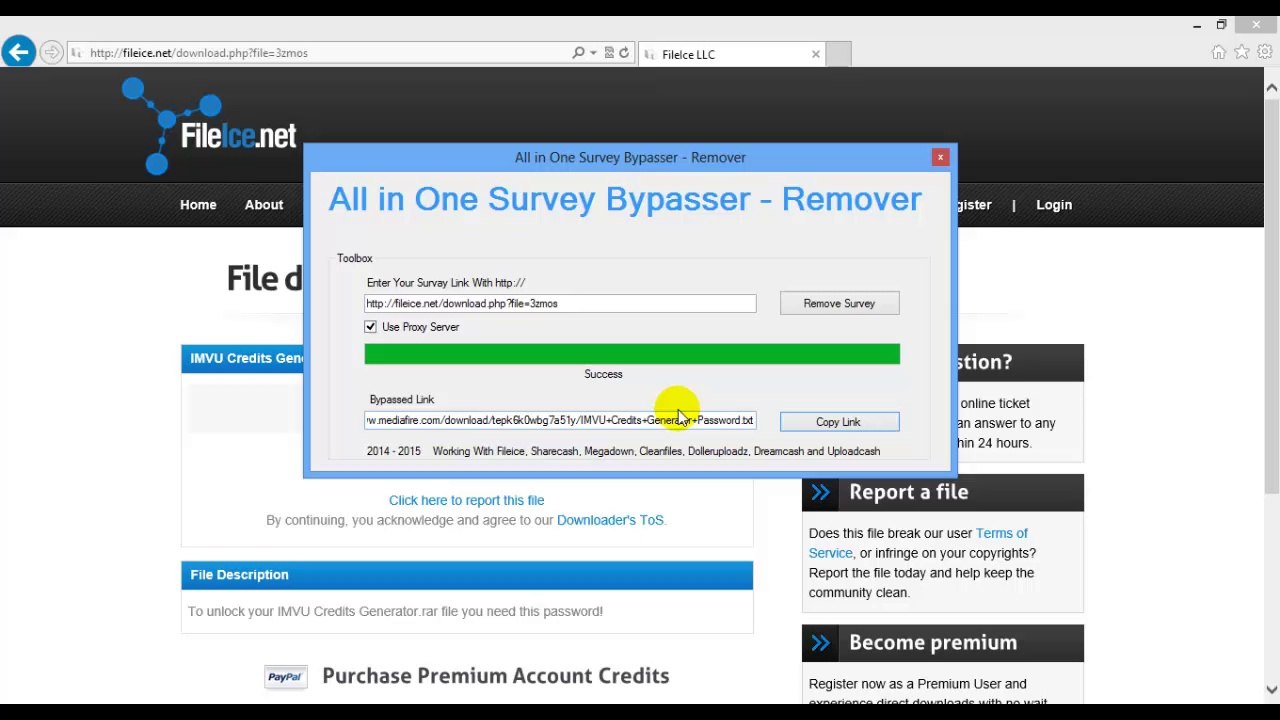Minimize the browser window
Viewport: 1280px width, 720px height.
point(1197,25)
